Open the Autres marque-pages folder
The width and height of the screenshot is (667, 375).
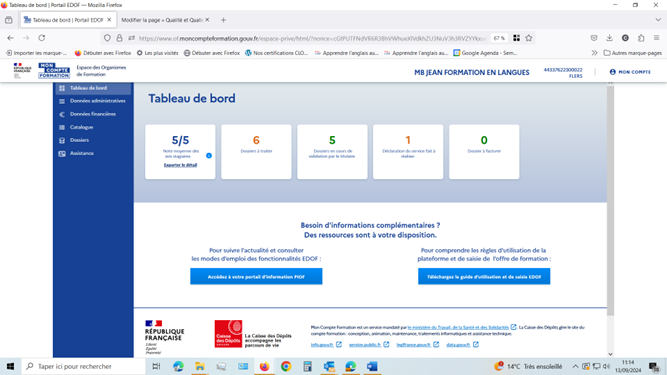[633, 53]
